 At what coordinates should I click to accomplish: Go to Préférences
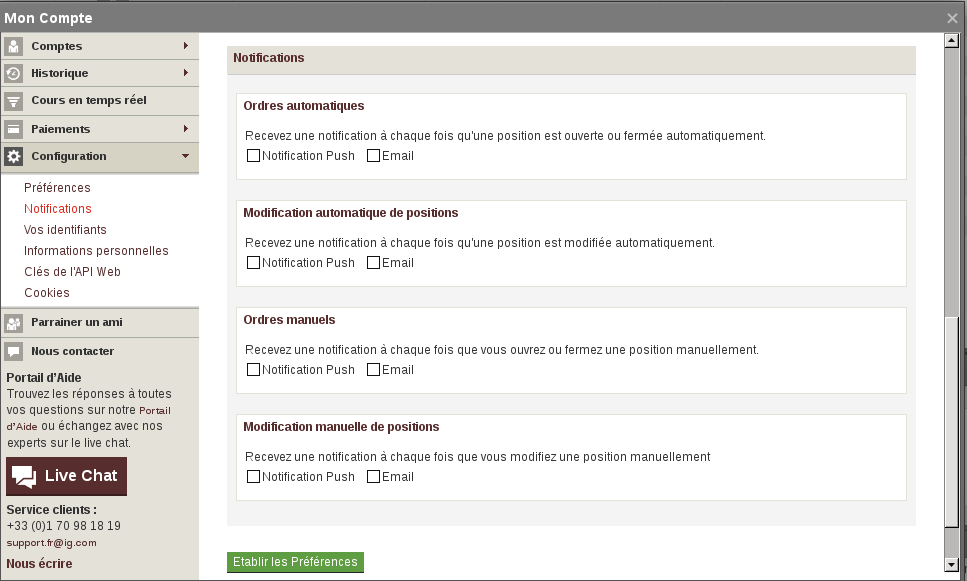(x=57, y=187)
